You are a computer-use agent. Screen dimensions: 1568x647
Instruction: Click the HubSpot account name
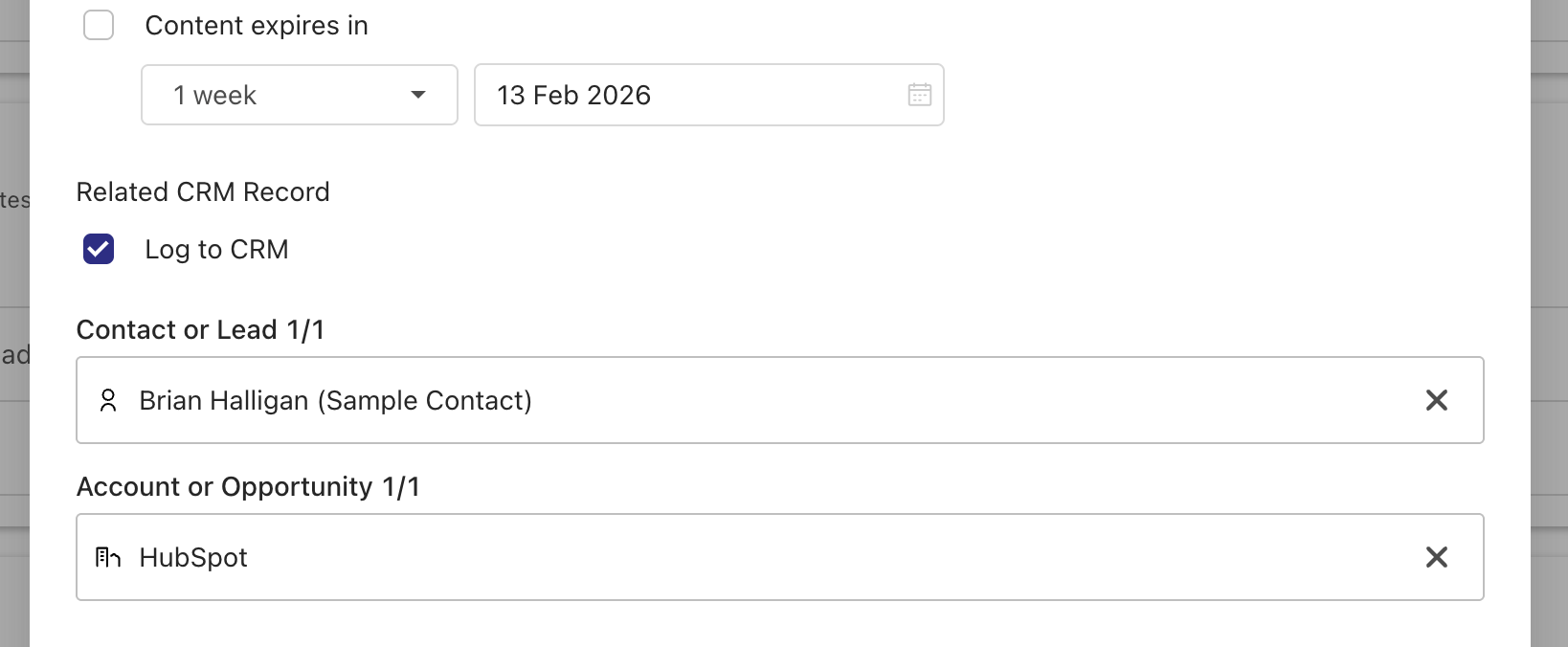click(193, 557)
